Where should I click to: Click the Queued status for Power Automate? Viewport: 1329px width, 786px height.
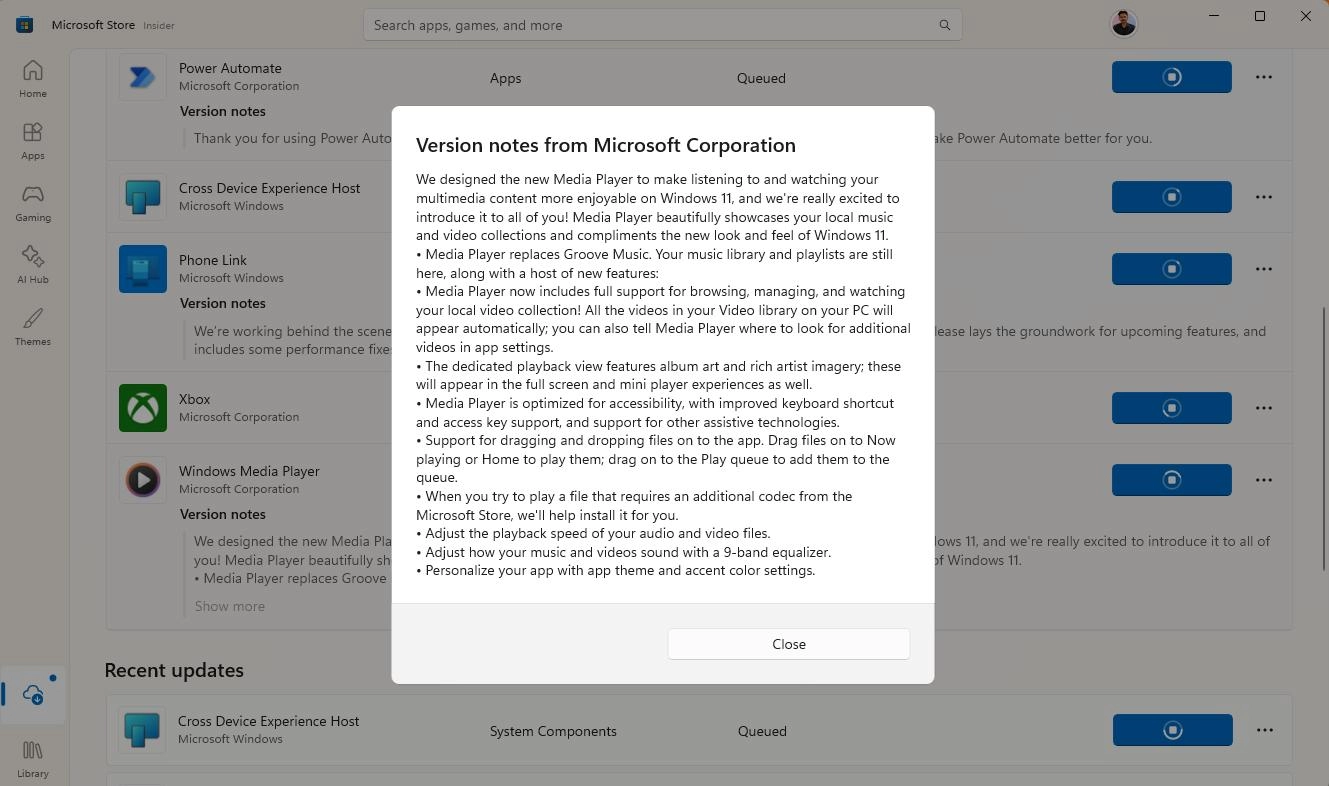[761, 78]
